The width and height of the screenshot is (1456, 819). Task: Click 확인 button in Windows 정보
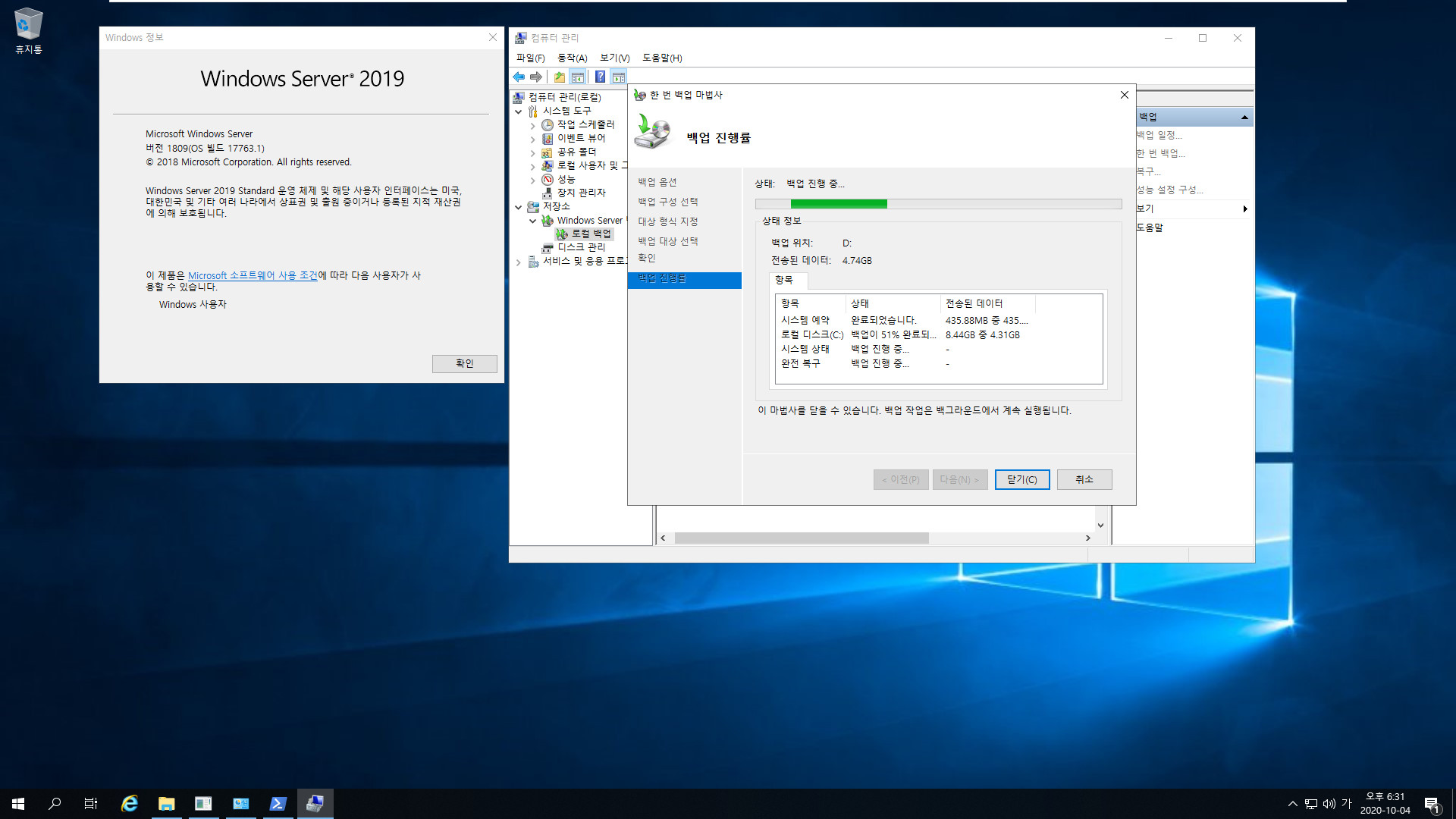click(x=464, y=363)
